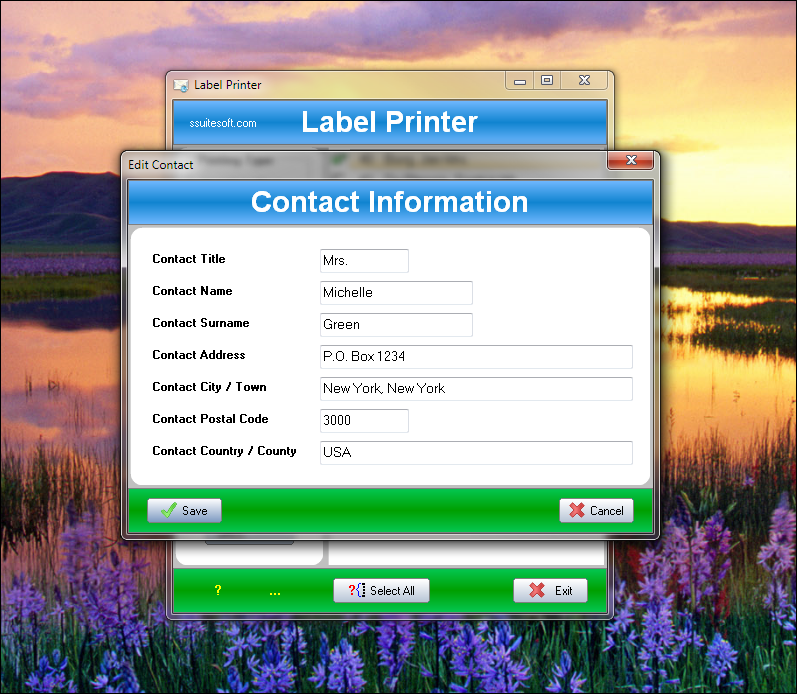
Task: Click the Contact Title field containing Mrs.
Action: pyautogui.click(x=364, y=261)
